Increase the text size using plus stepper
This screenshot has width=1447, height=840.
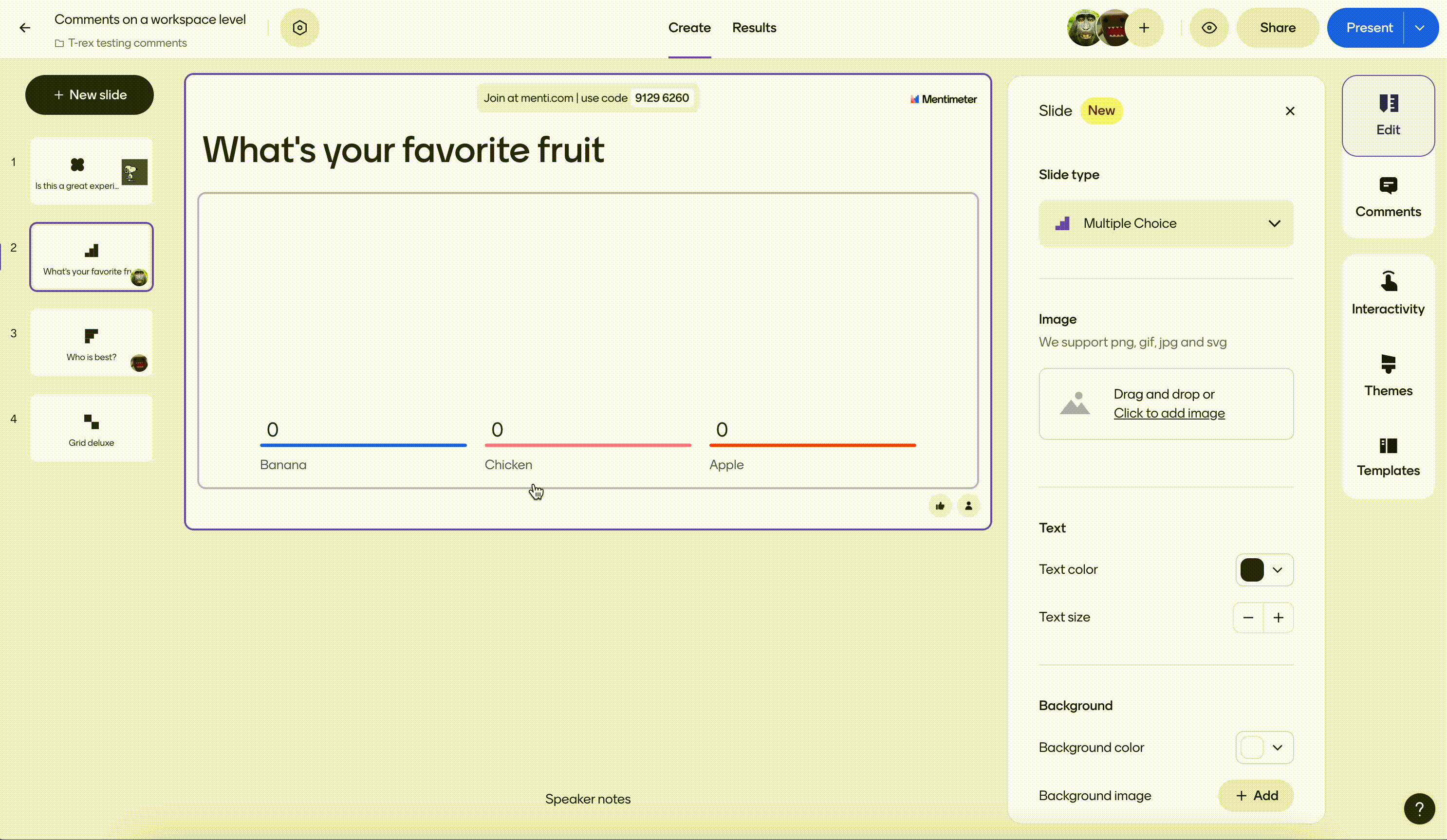1278,617
